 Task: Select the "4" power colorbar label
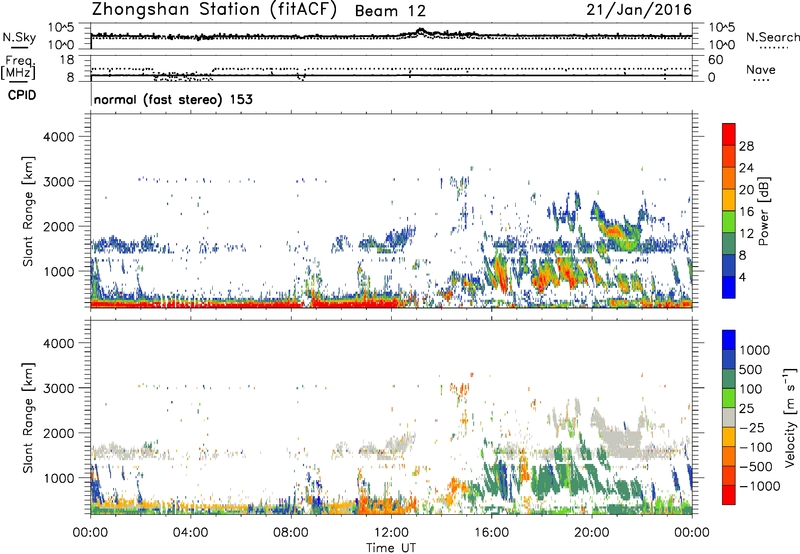tap(743, 277)
